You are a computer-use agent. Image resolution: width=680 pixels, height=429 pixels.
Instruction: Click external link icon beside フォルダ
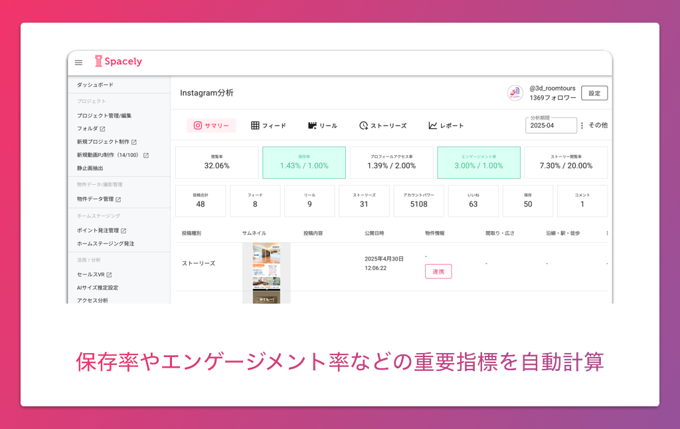tap(103, 129)
